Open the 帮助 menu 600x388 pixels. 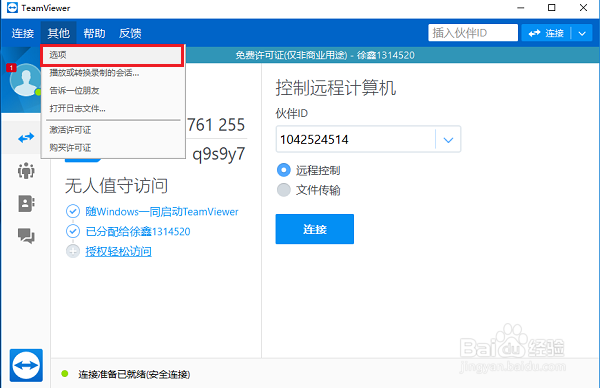(94, 33)
